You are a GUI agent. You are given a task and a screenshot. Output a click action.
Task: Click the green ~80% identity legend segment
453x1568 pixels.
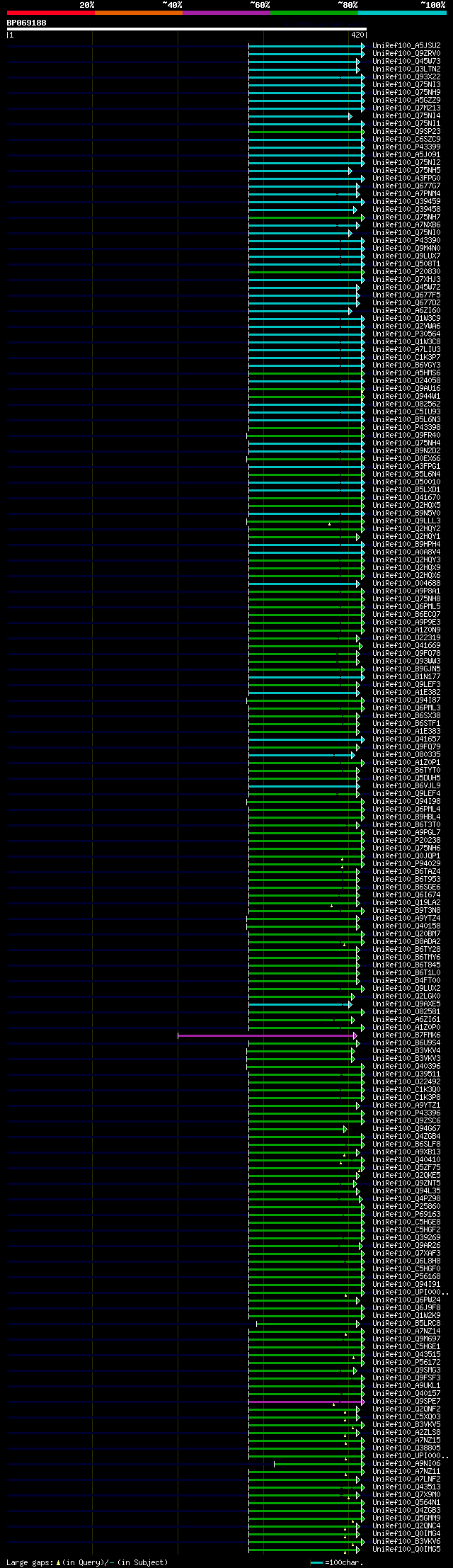(314, 12)
